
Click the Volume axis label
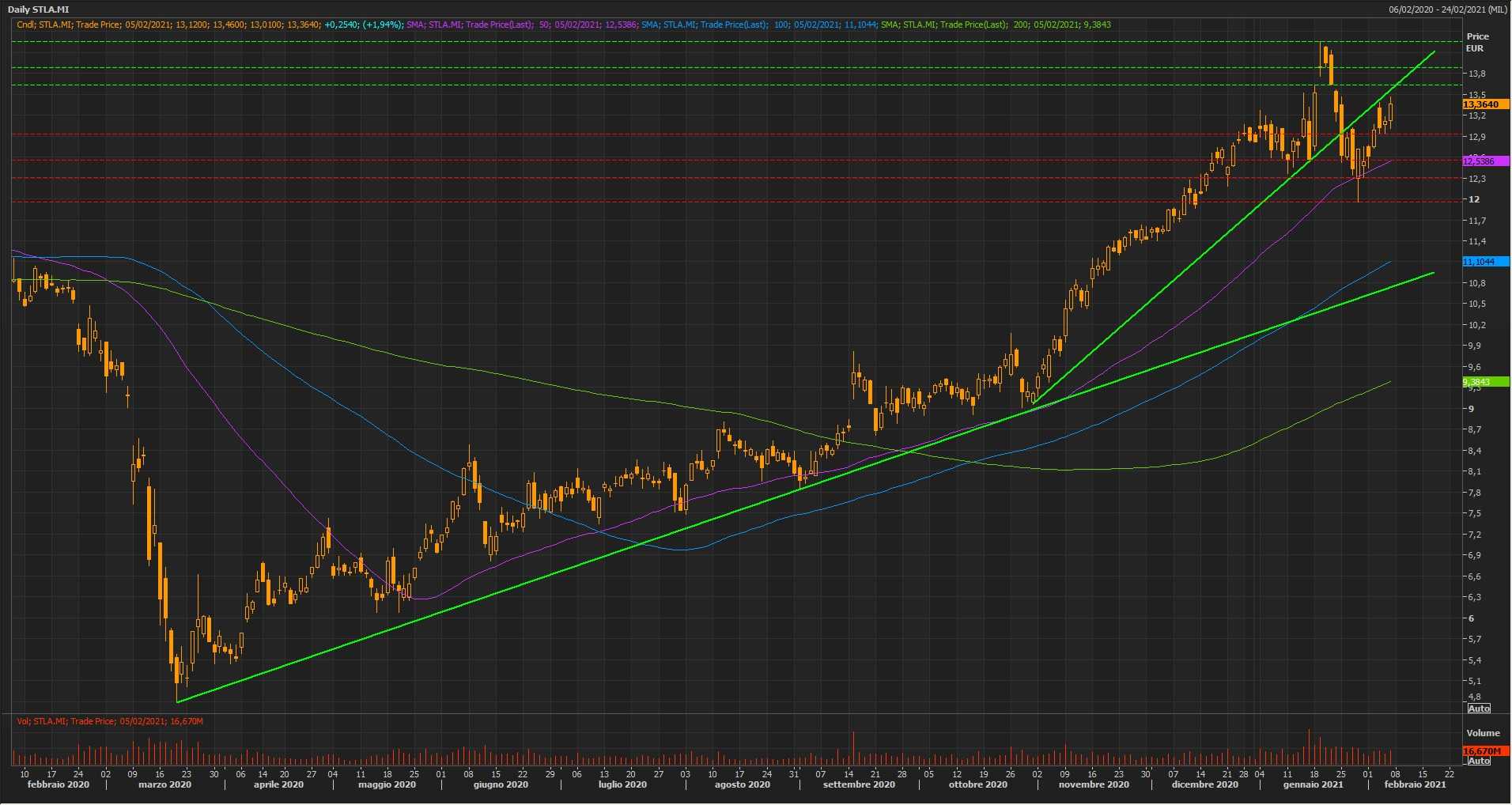[1483, 733]
